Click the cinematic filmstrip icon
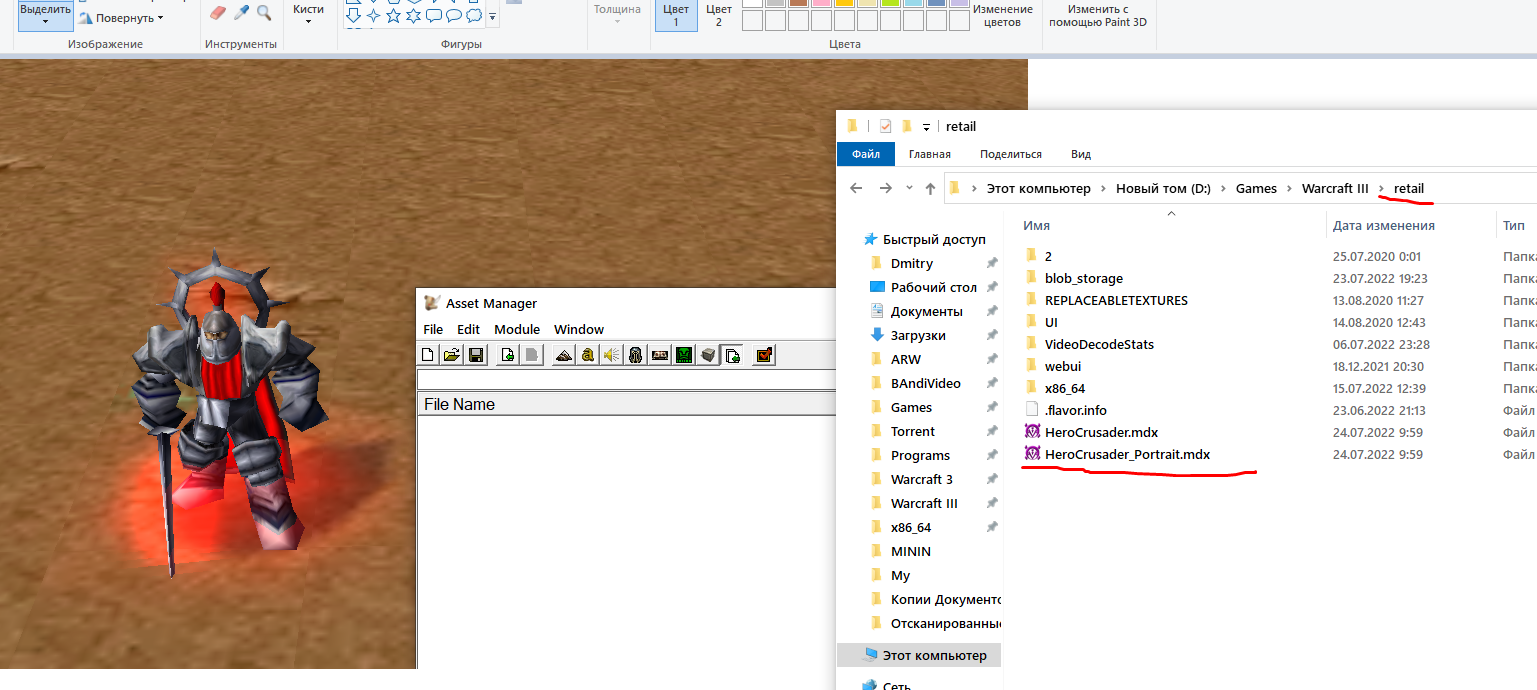Image resolution: width=1537 pixels, height=690 pixels. coord(660,354)
